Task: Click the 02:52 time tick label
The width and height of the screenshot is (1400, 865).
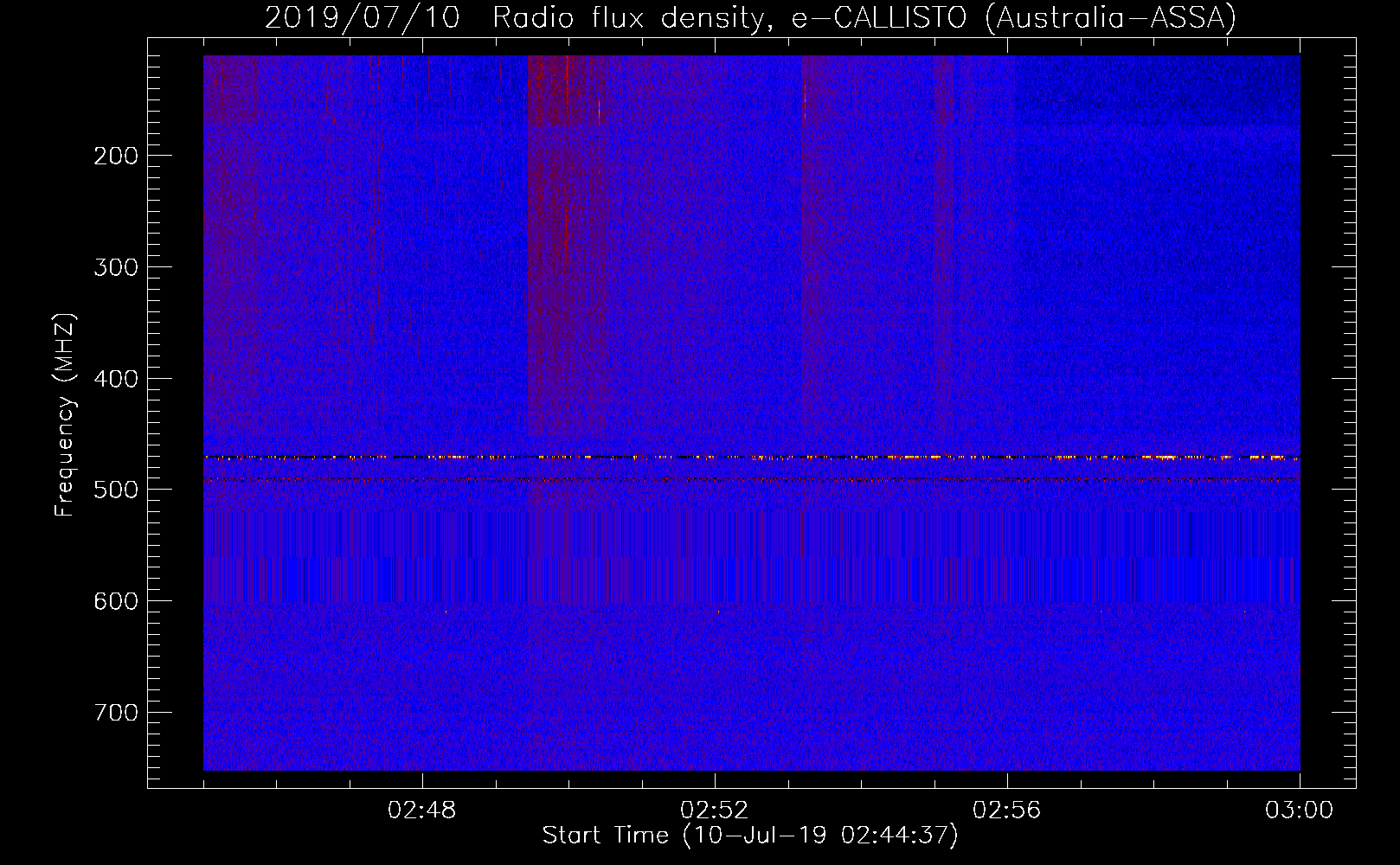Action: point(715,811)
